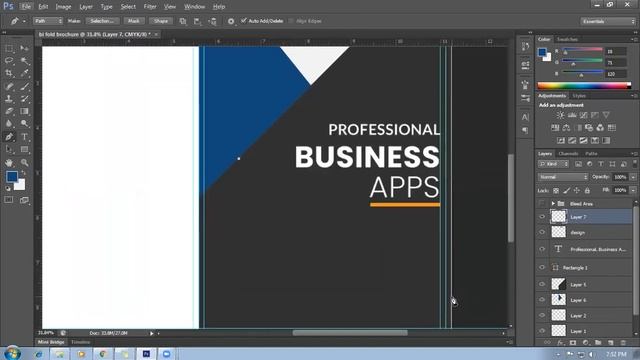The height and width of the screenshot is (360, 640).
Task: Select the Pen tool in toolbox
Action: (9, 137)
